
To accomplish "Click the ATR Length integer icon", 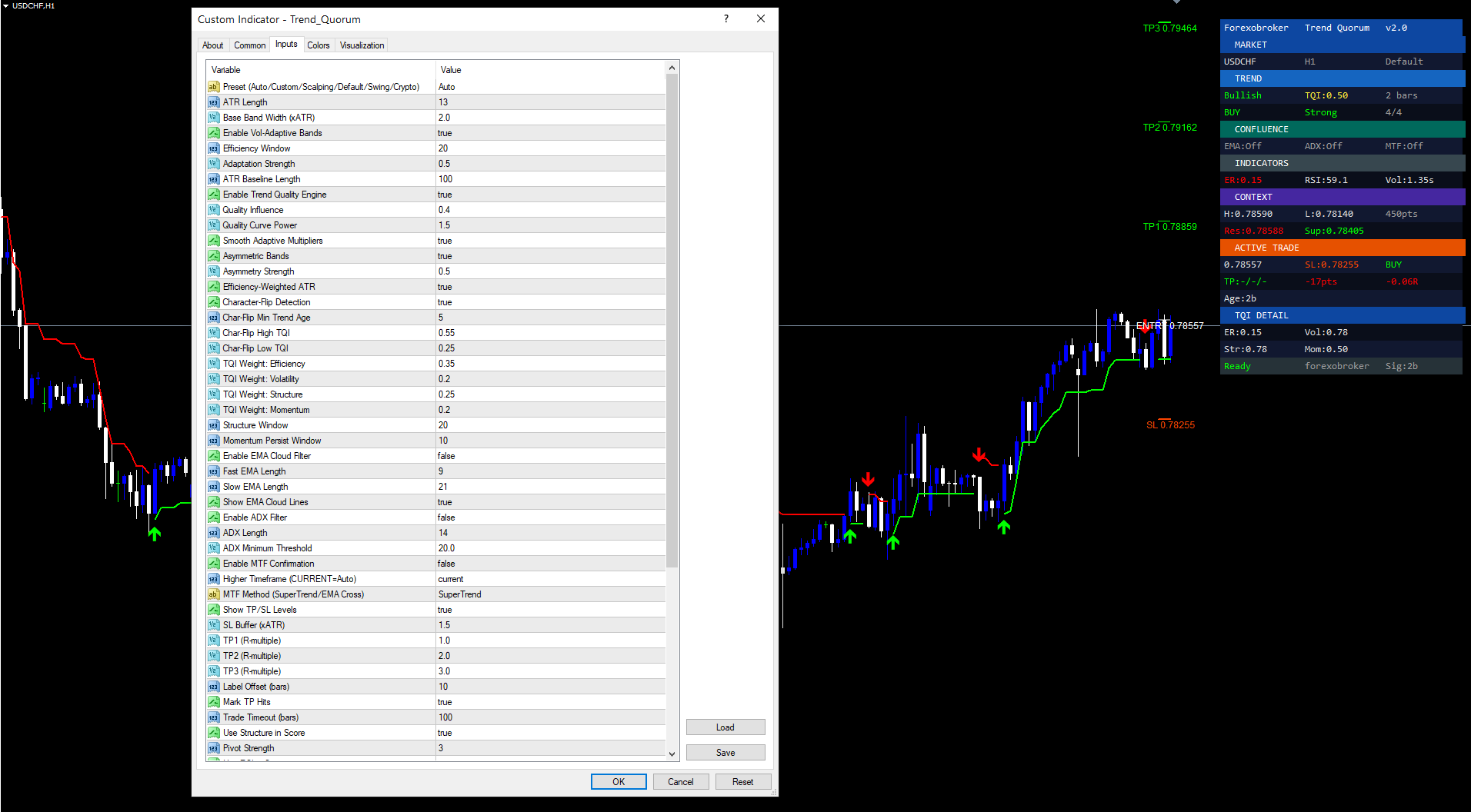I will 213,102.
